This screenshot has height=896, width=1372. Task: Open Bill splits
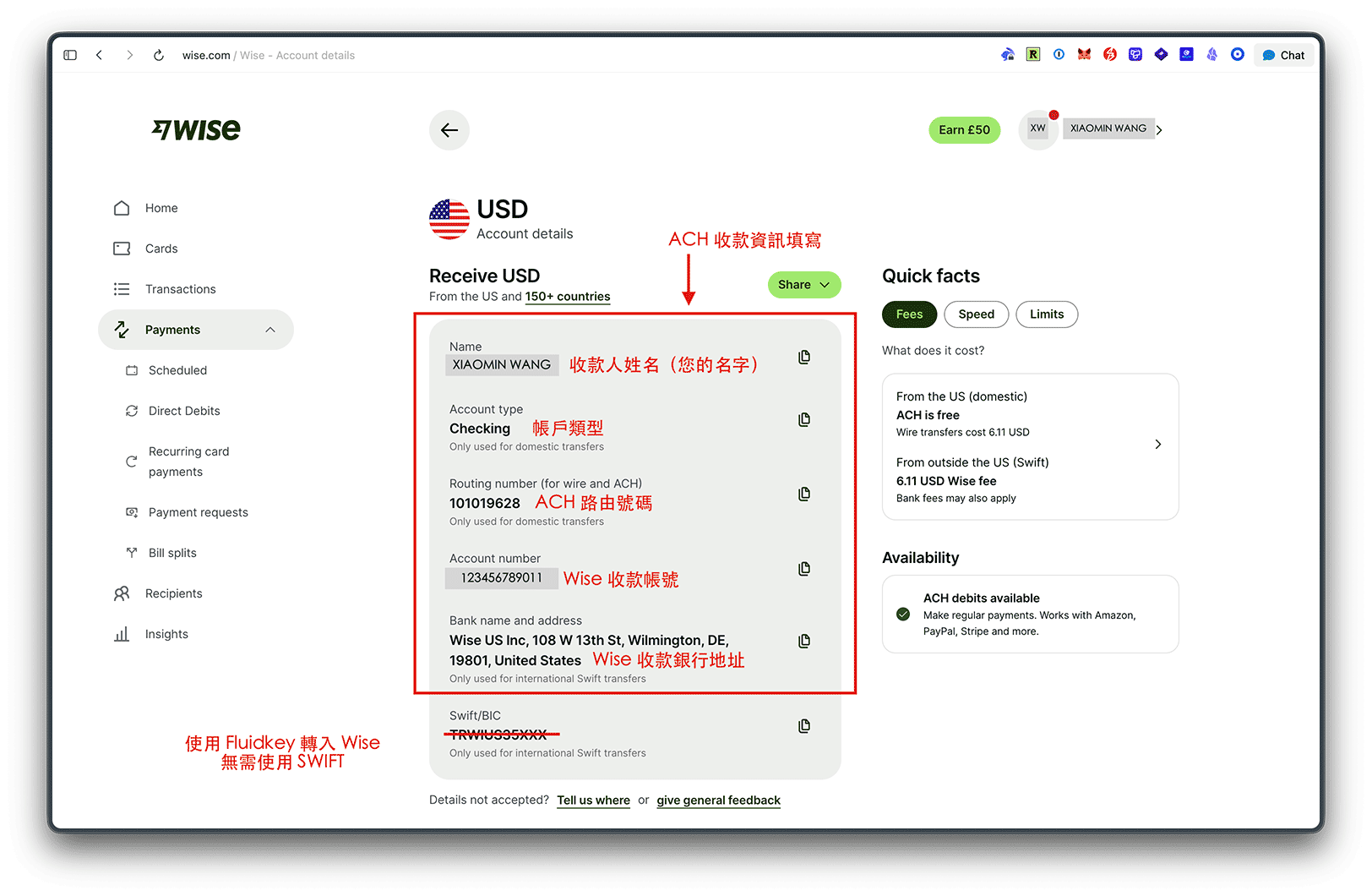tap(172, 553)
